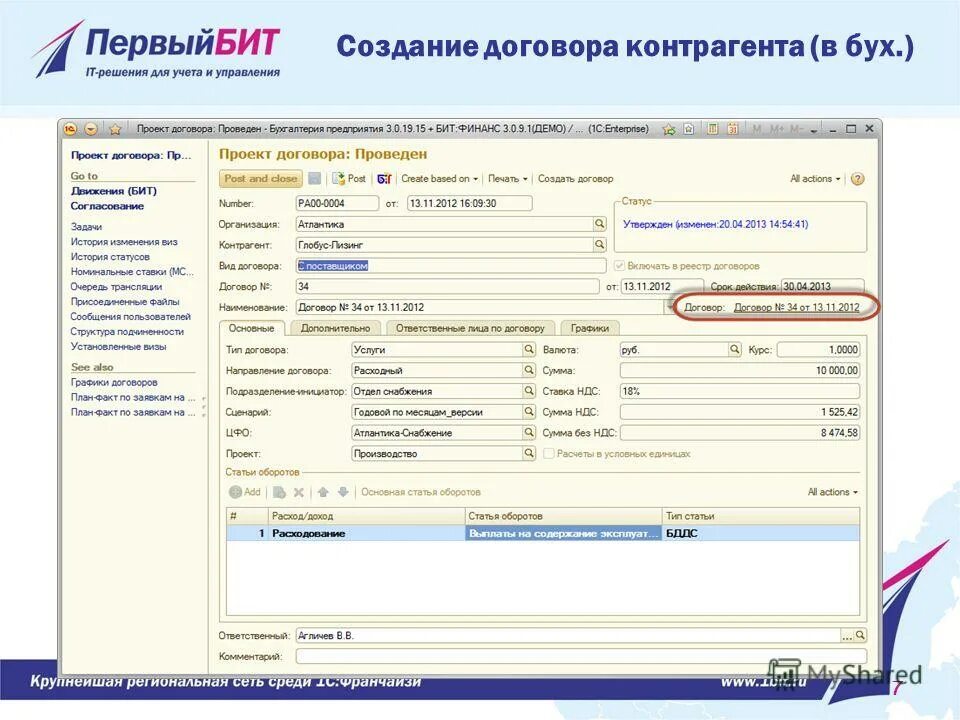This screenshot has height=720, width=960.
Task: Open lookup for Тип договора field
Action: 529,350
